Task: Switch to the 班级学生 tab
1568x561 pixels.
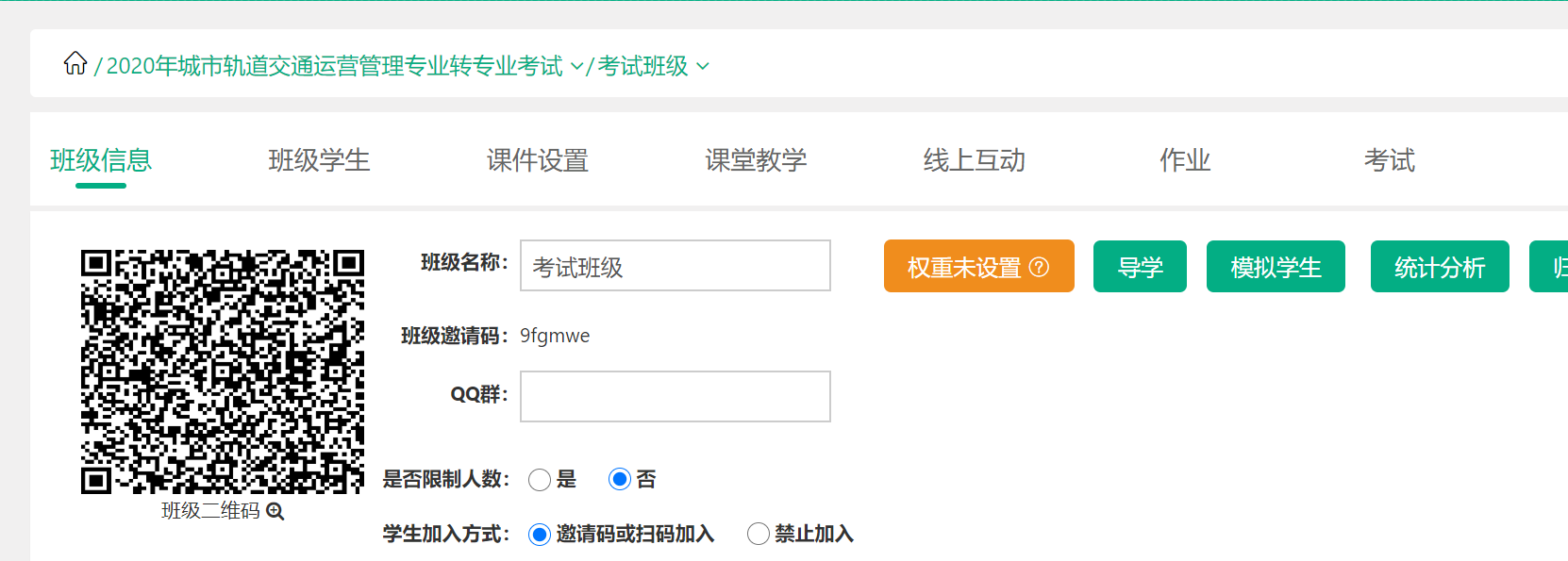Action: coord(319,160)
